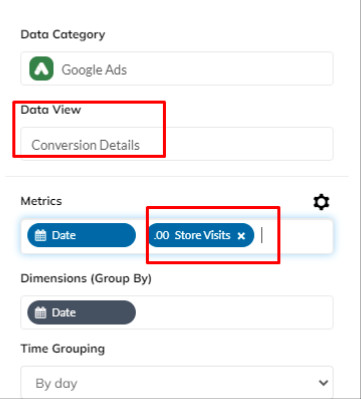Image resolution: width=361 pixels, height=399 pixels.
Task: Click the Time Grouping chevron arrow
Action: pos(323,383)
